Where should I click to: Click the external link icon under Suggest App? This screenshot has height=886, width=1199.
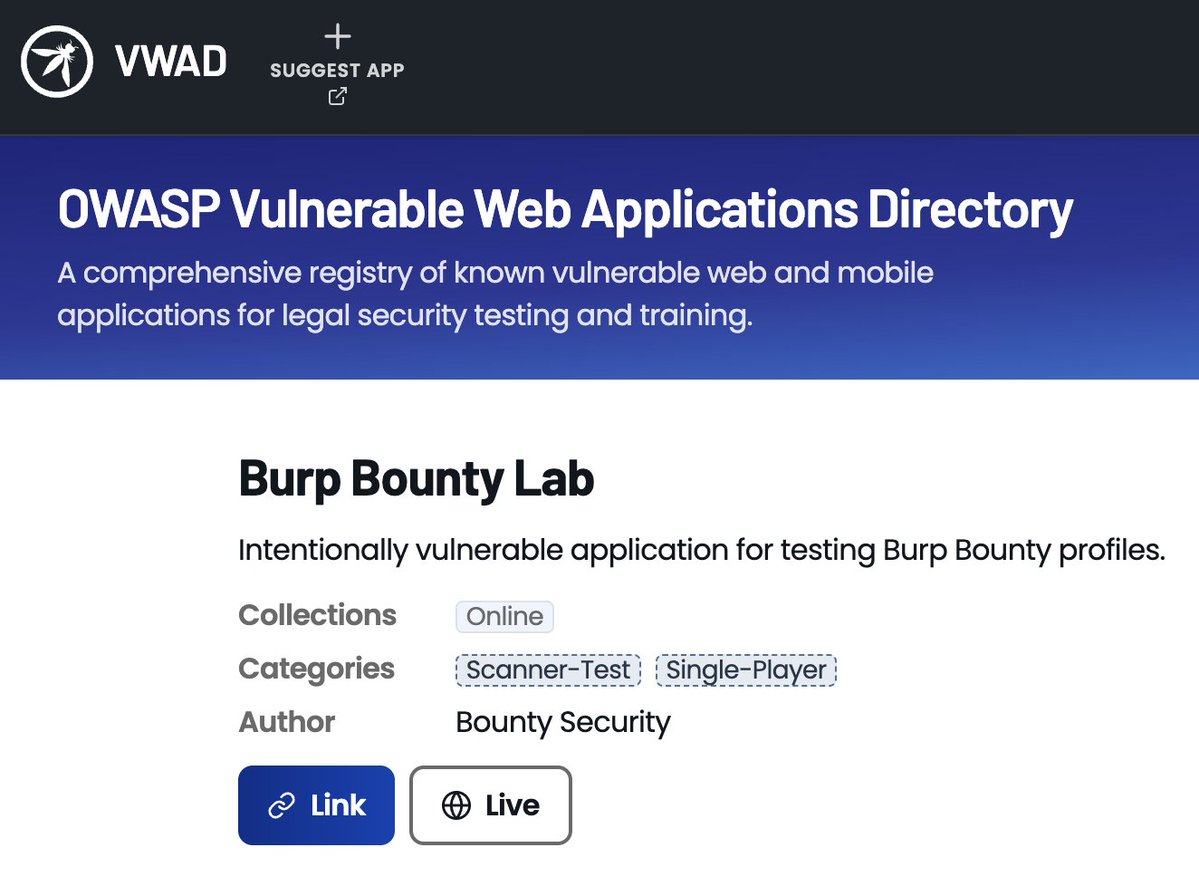337,96
